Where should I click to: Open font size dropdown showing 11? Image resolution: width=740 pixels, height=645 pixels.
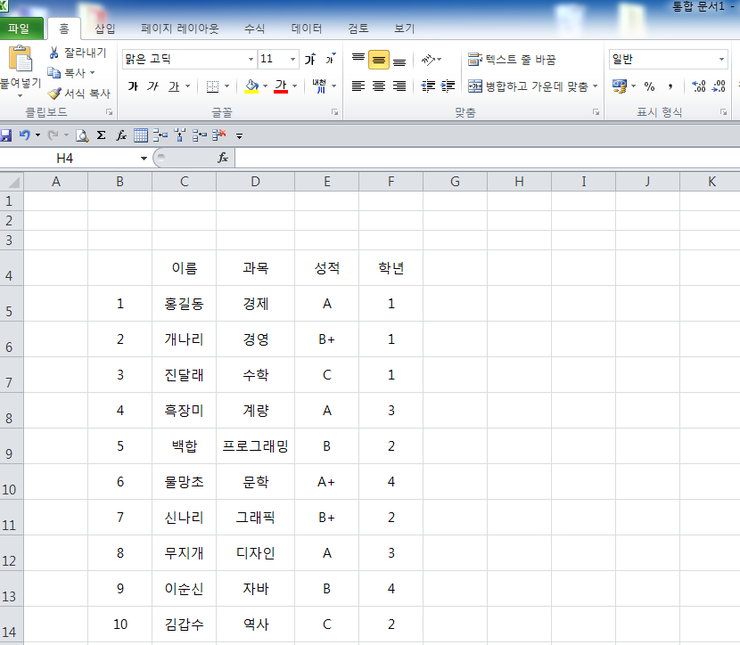click(293, 59)
